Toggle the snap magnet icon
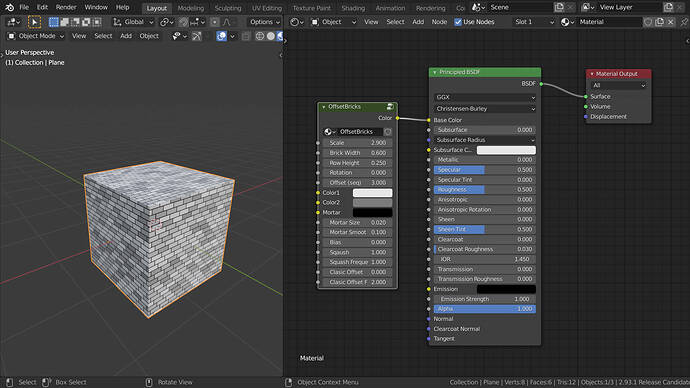Image resolution: width=690 pixels, height=388 pixels. pyautogui.click(x=184, y=22)
